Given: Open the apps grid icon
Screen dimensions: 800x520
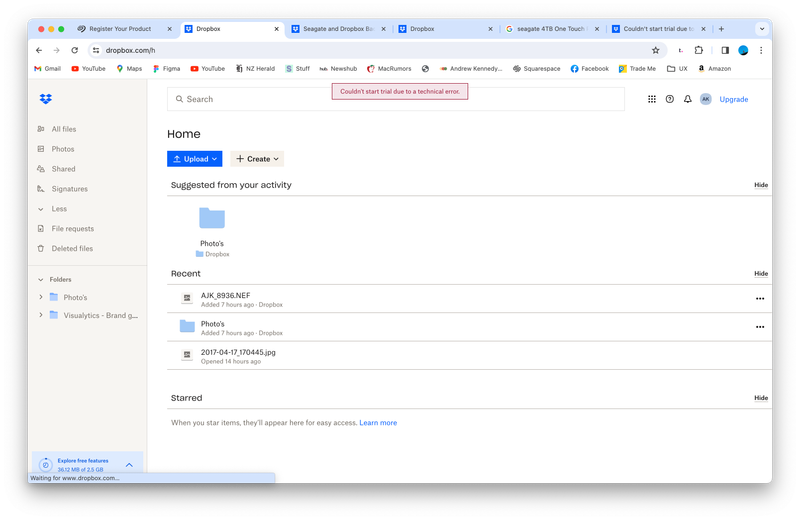Looking at the screenshot, I should [x=652, y=99].
